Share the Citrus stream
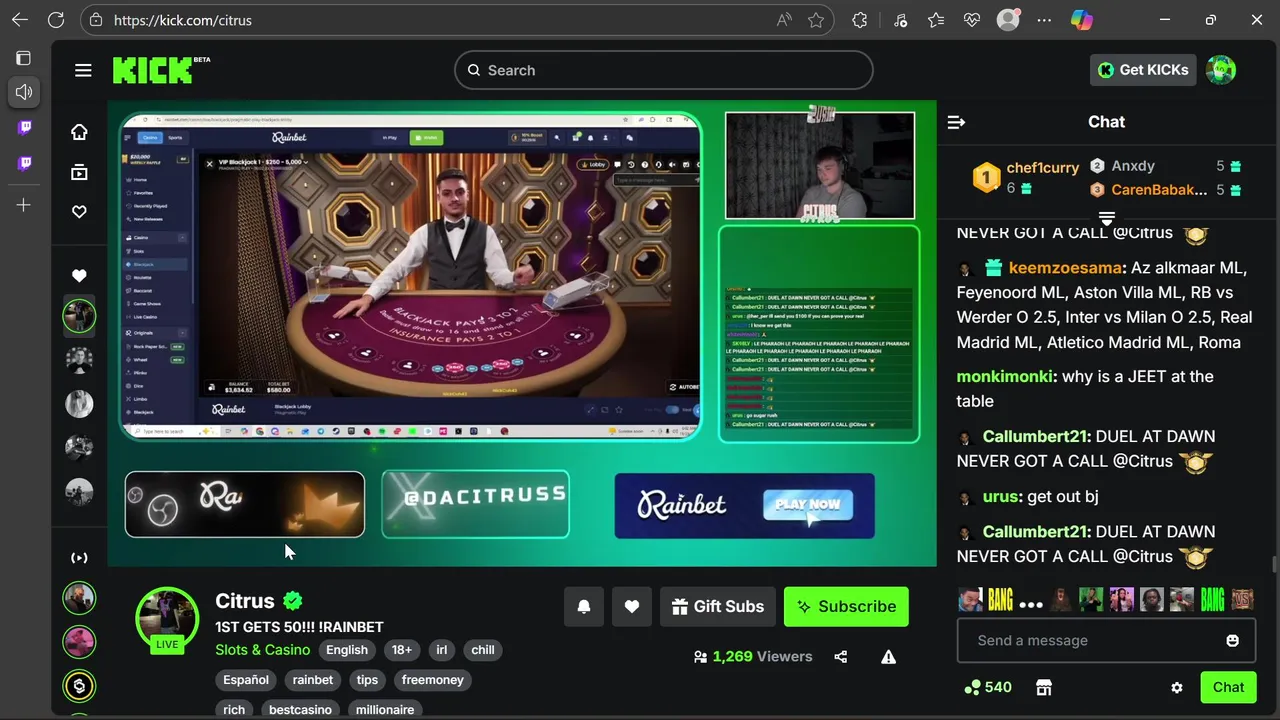 click(840, 657)
